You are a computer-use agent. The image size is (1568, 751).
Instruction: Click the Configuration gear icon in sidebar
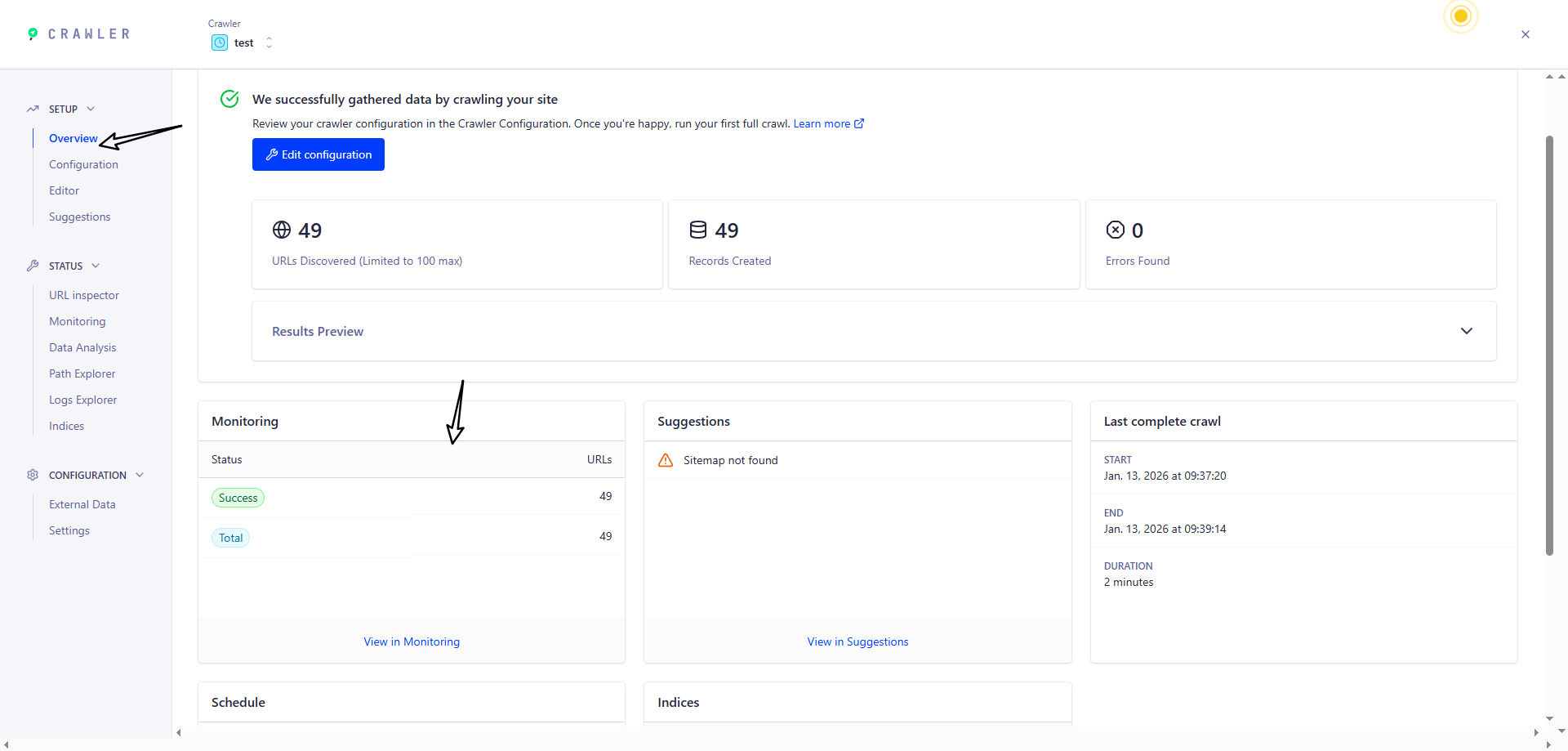coord(33,475)
